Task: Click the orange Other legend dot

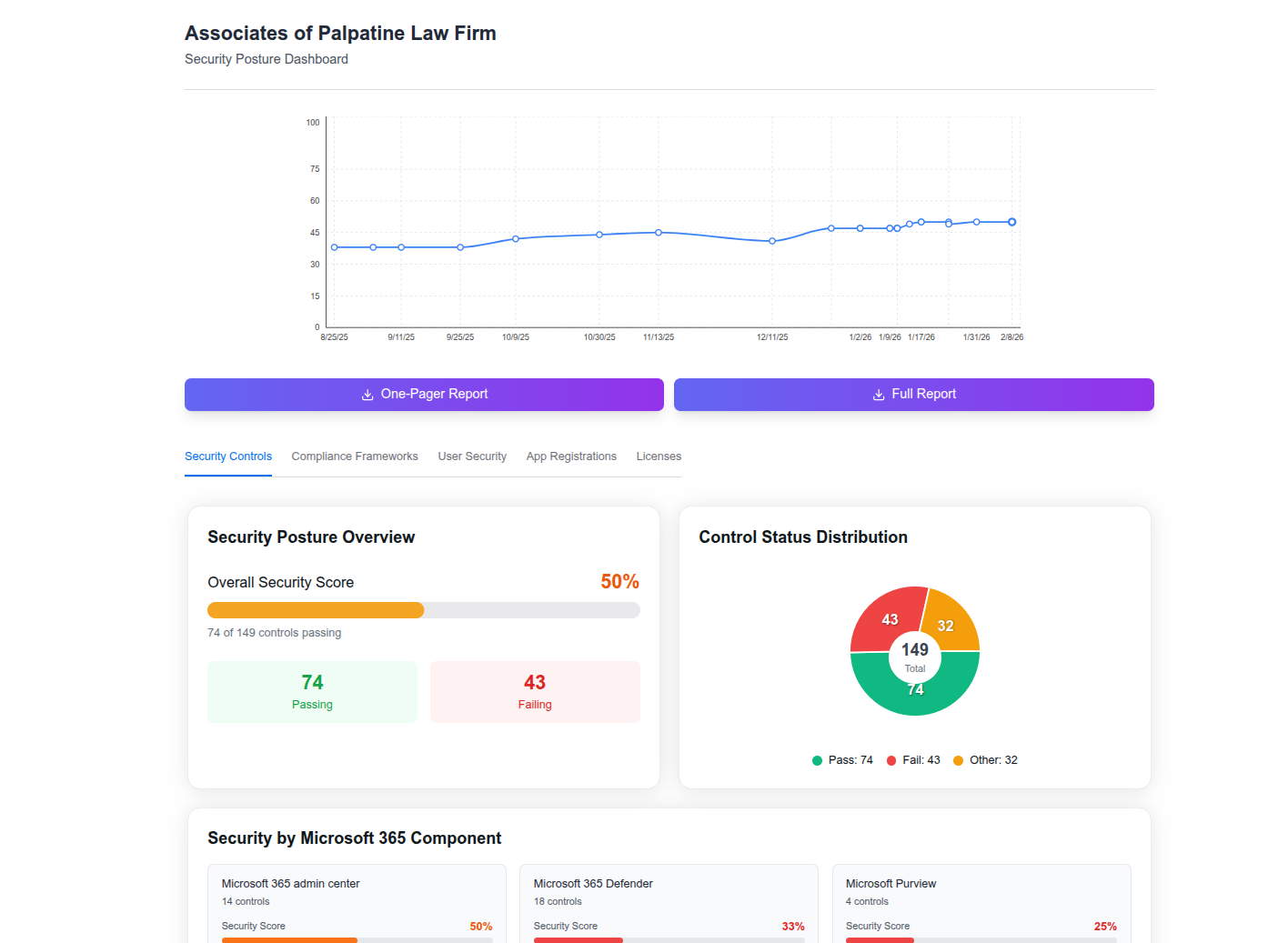Action: coord(957,760)
